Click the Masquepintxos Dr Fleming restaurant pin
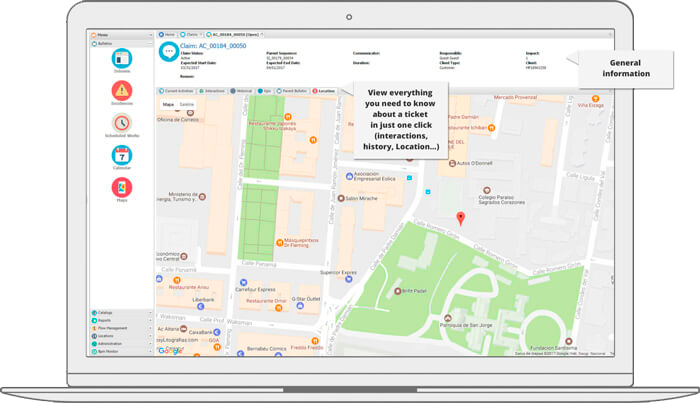700x403 pixels. [x=279, y=242]
